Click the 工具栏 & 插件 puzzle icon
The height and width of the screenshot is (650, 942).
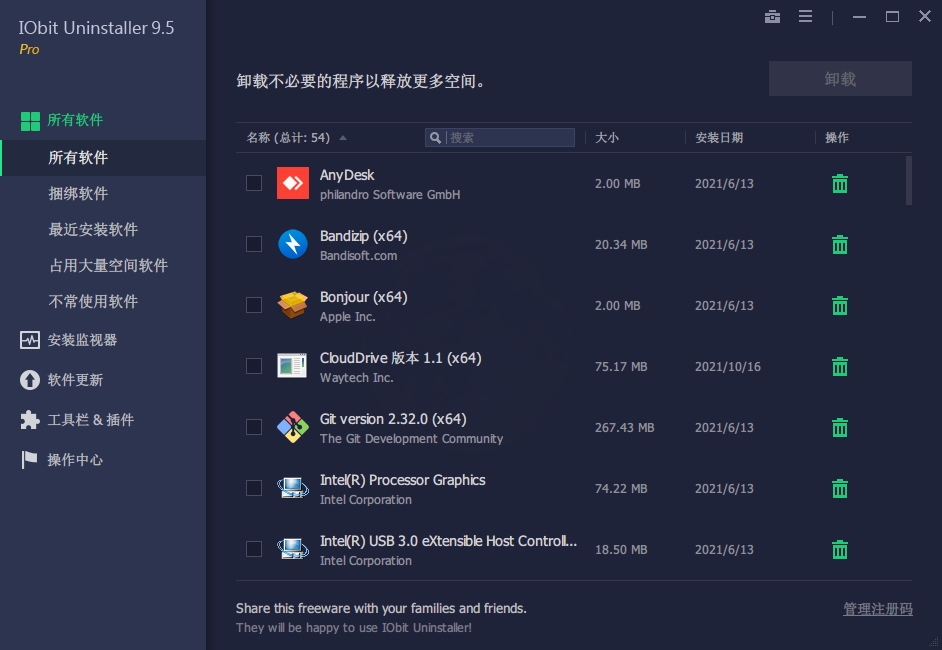click(x=29, y=420)
